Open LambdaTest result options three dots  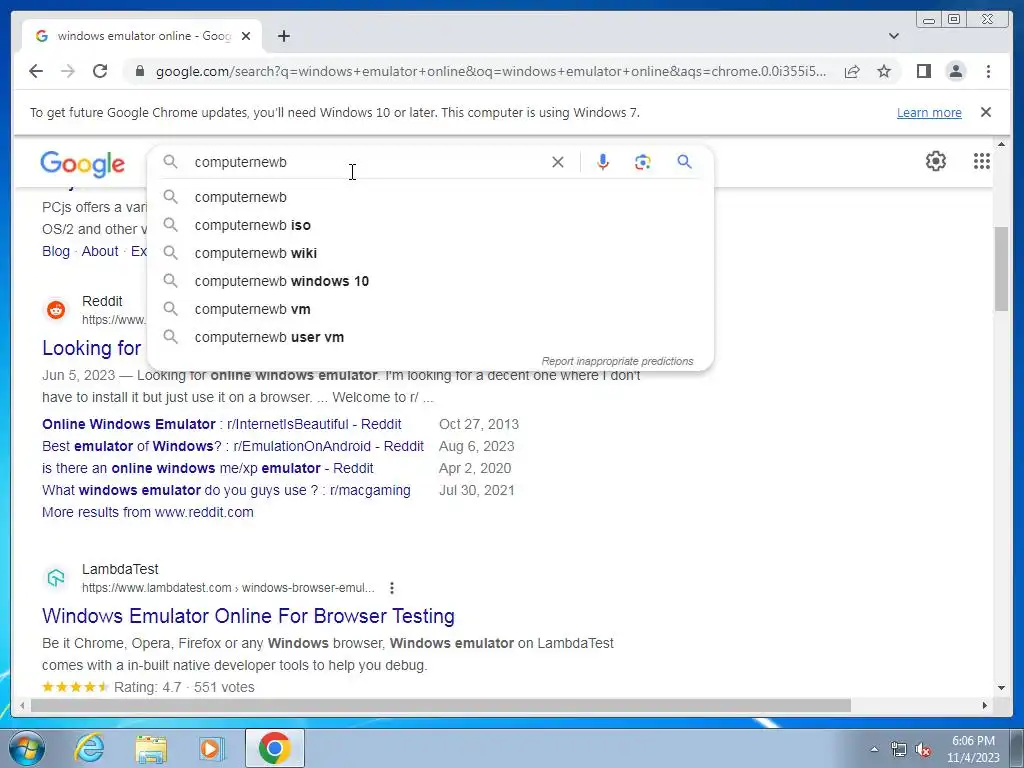(391, 588)
